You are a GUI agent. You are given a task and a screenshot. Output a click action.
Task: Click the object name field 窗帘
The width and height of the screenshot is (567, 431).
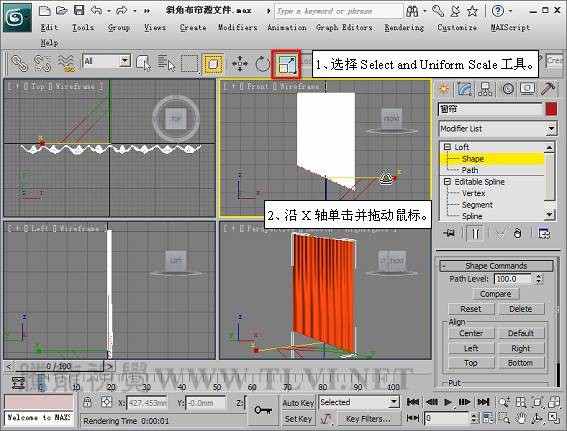pyautogui.click(x=490, y=109)
